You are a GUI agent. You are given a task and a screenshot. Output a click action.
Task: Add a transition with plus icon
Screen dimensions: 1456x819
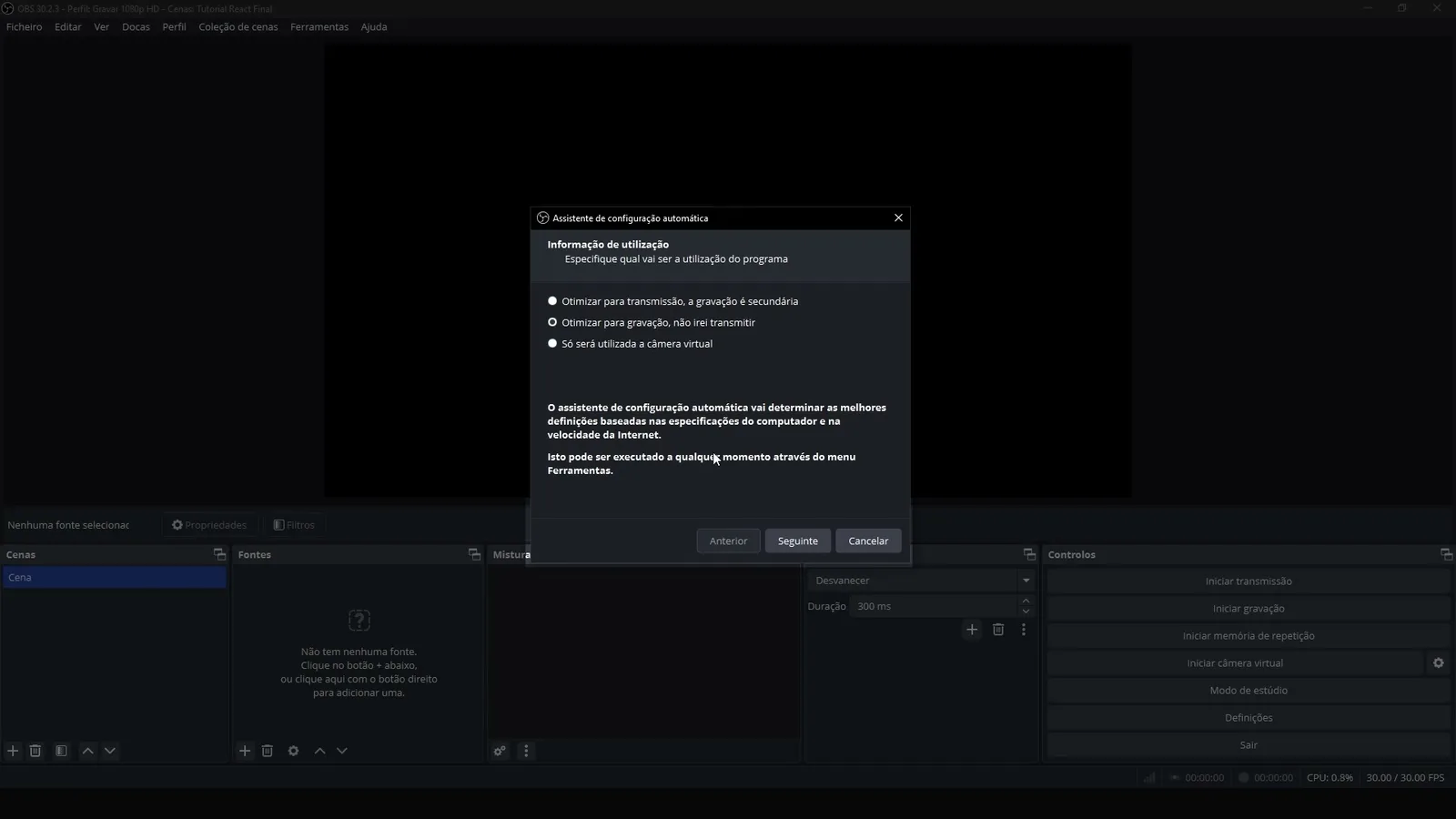[x=972, y=630]
